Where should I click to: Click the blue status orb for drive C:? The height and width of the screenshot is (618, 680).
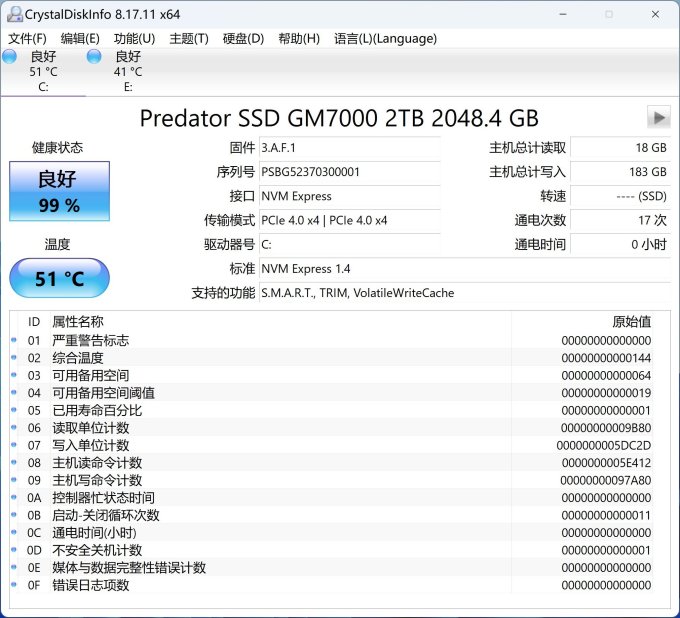(x=10, y=56)
